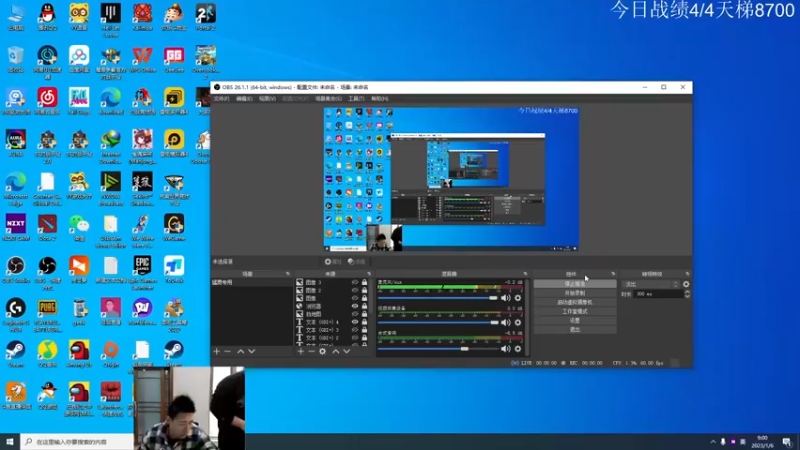This screenshot has width=800, height=450.
Task: Click the Windows taskbar search box
Action: click(77, 442)
